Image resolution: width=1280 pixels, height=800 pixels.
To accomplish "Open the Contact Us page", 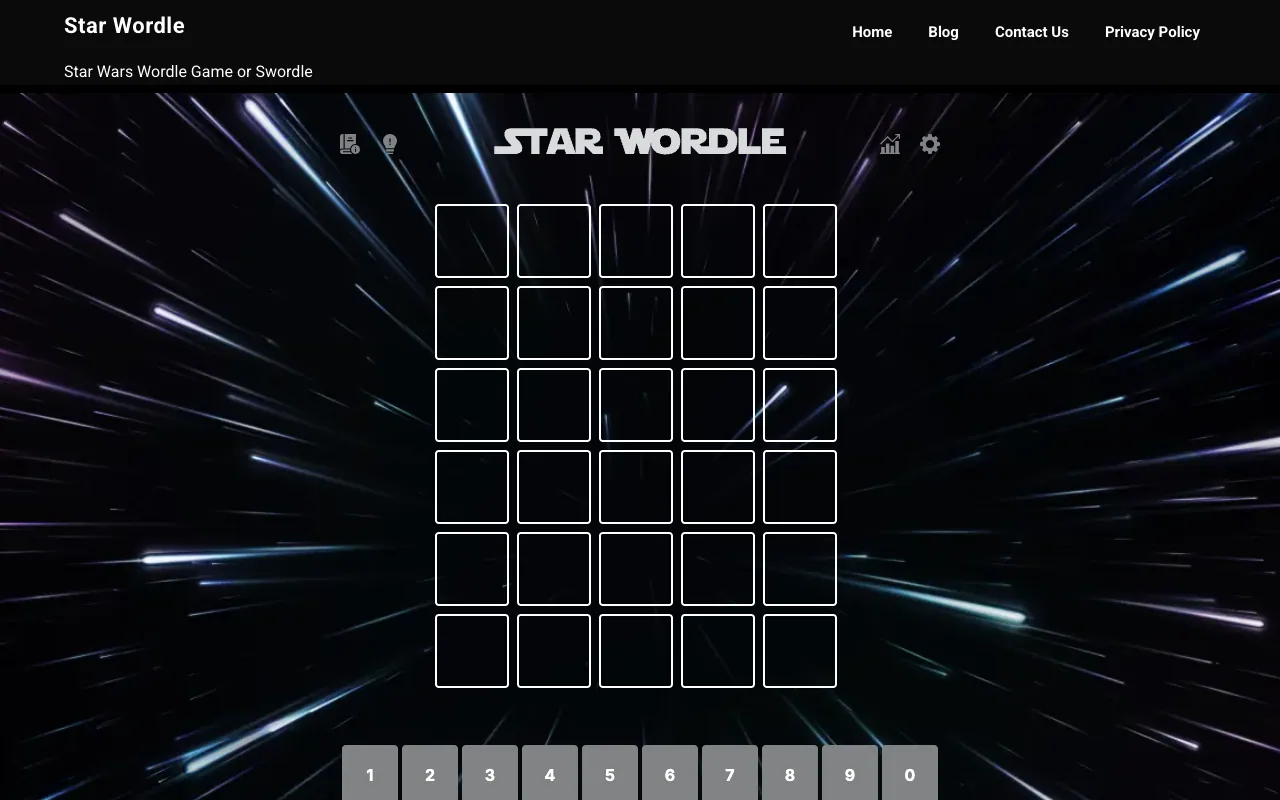I will coord(1031,32).
